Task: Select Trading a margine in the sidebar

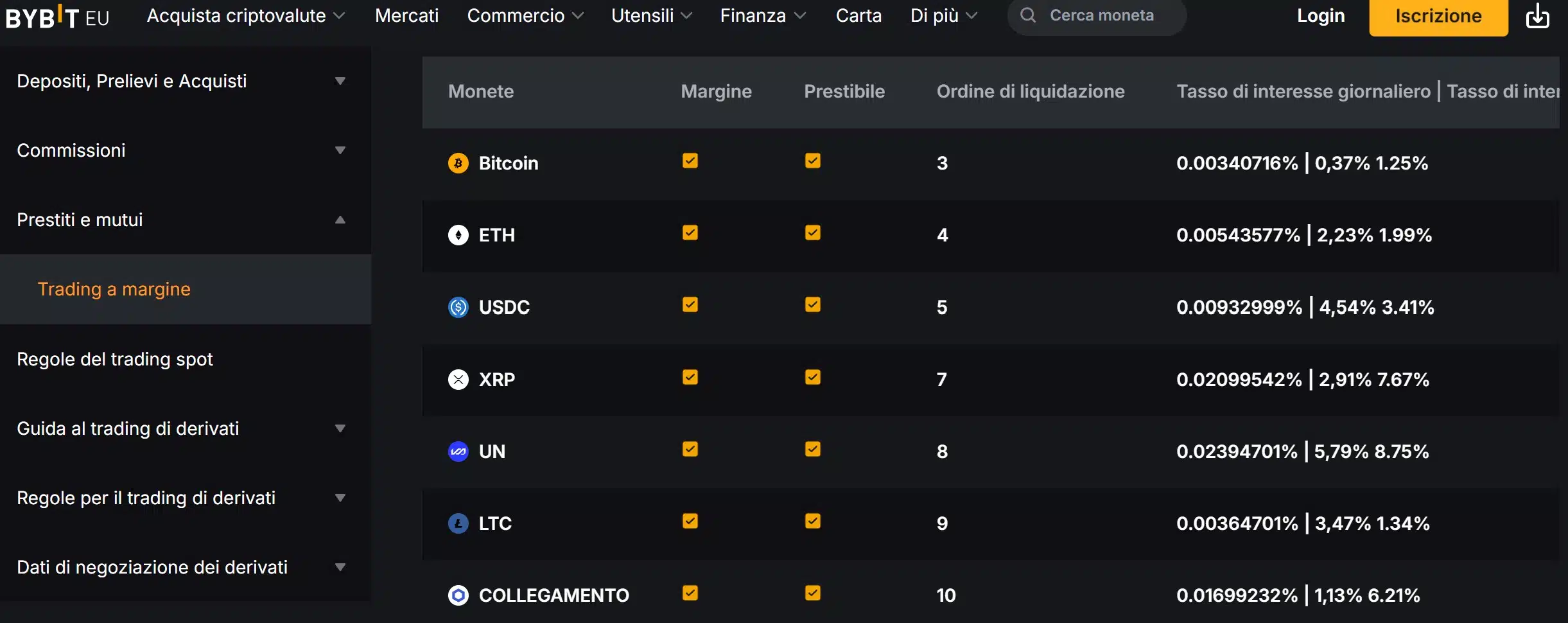Action: point(114,289)
